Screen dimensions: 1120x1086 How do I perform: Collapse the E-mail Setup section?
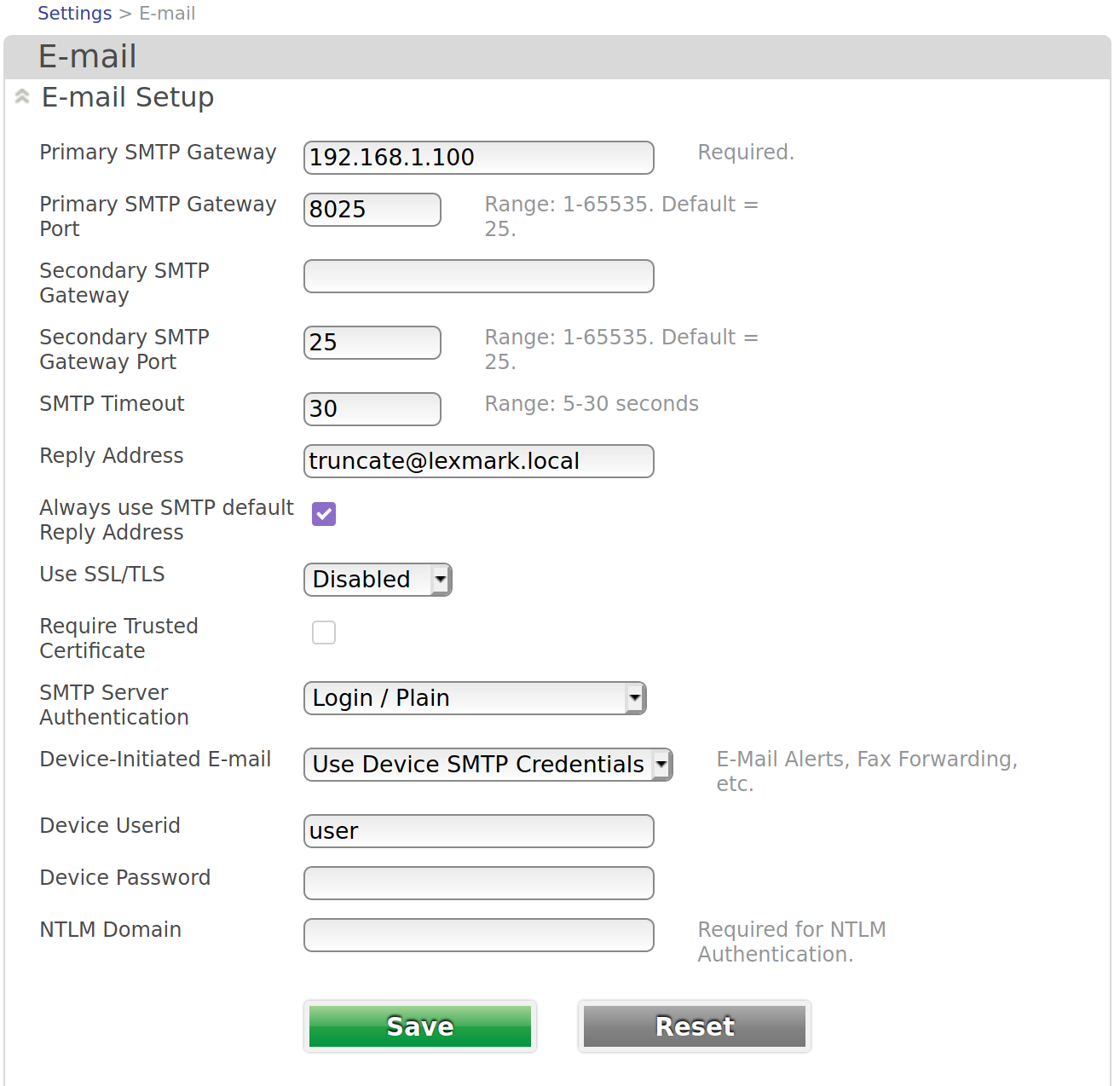(21, 96)
